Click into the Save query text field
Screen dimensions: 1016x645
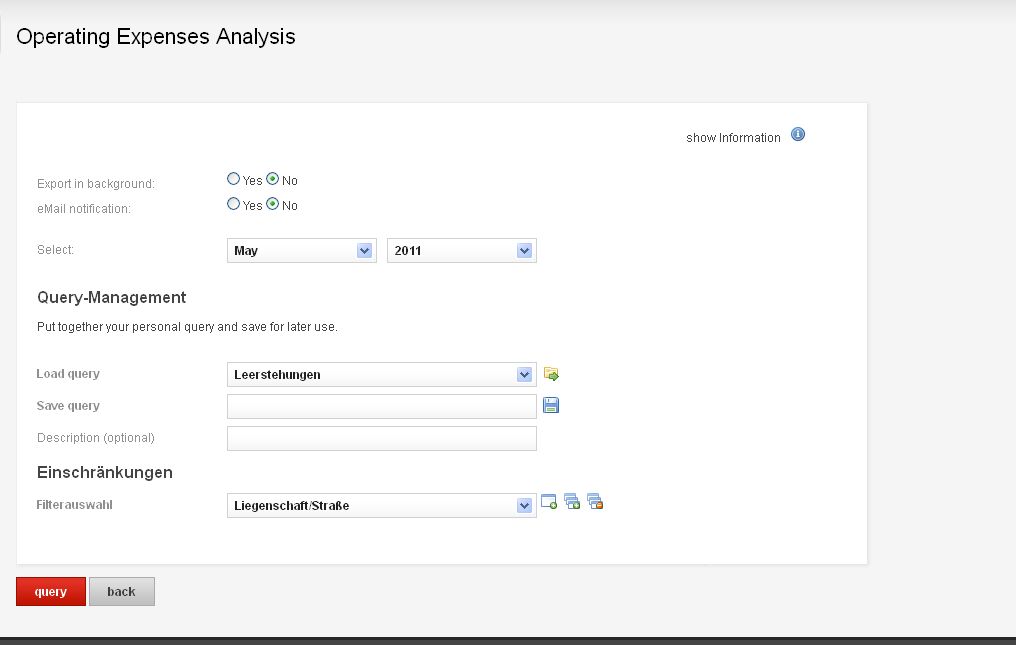(x=382, y=406)
